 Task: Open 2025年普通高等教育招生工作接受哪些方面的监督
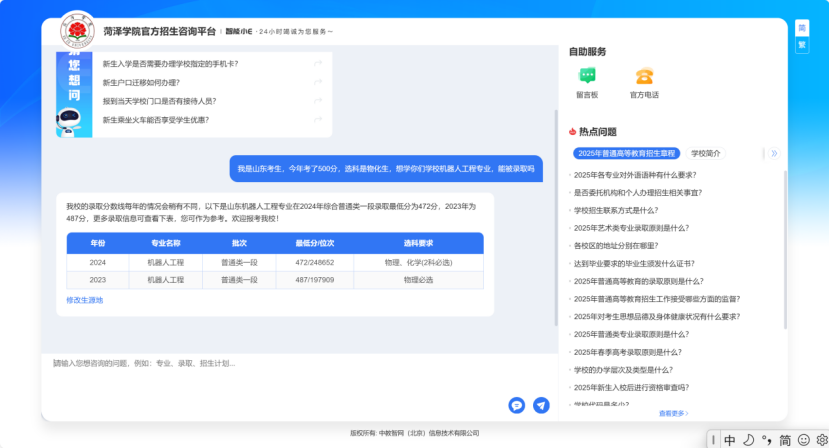[x=657, y=299]
